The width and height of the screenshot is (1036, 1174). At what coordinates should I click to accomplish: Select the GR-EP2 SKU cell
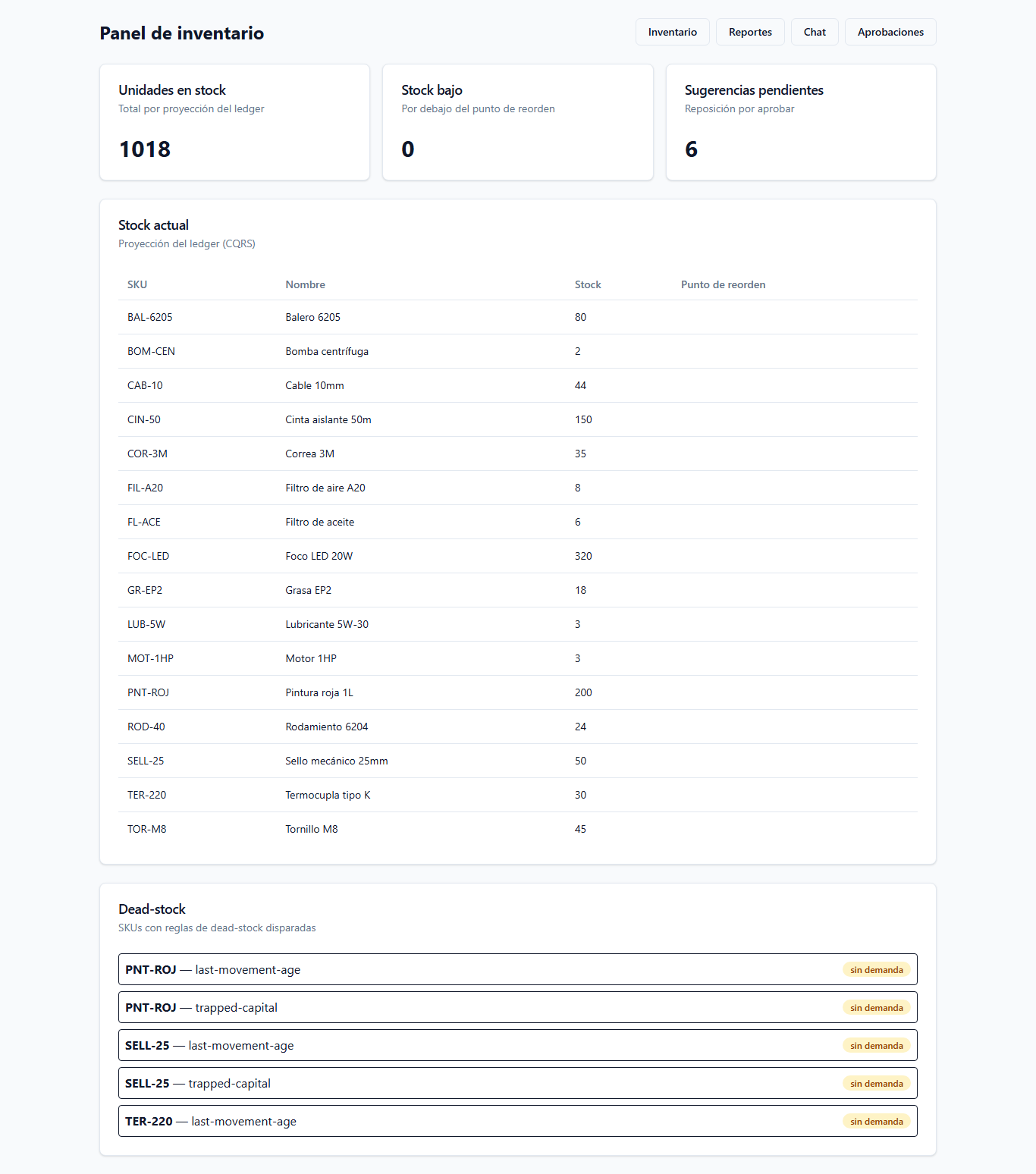(145, 590)
